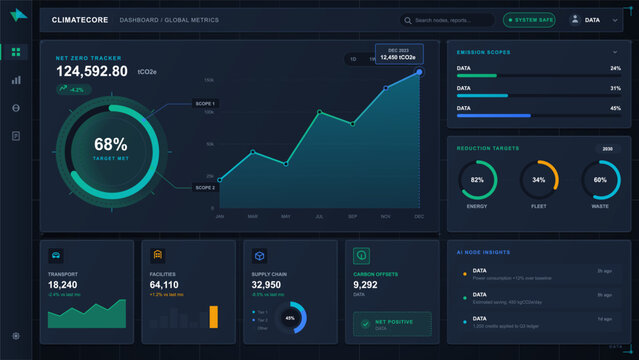Click the estimated saving insight row
Viewport: 639px width, 360px height.
coord(539,298)
